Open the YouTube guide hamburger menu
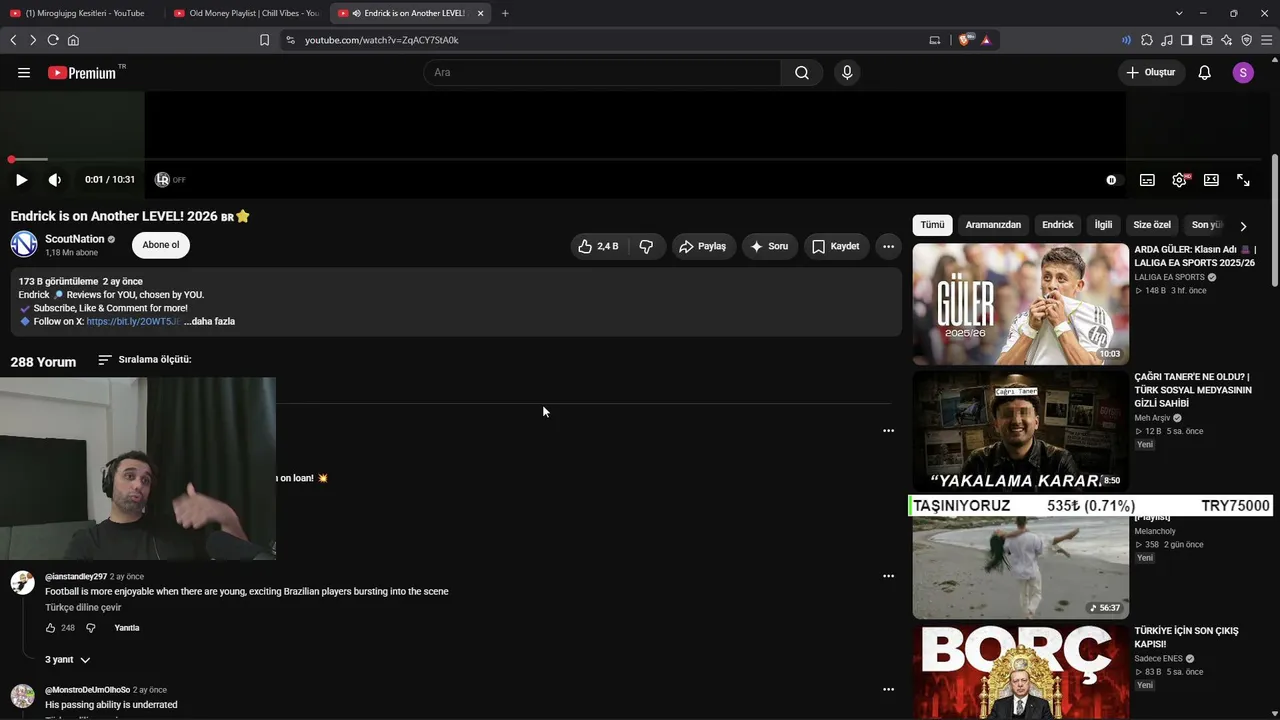The width and height of the screenshot is (1280, 720). click(24, 73)
